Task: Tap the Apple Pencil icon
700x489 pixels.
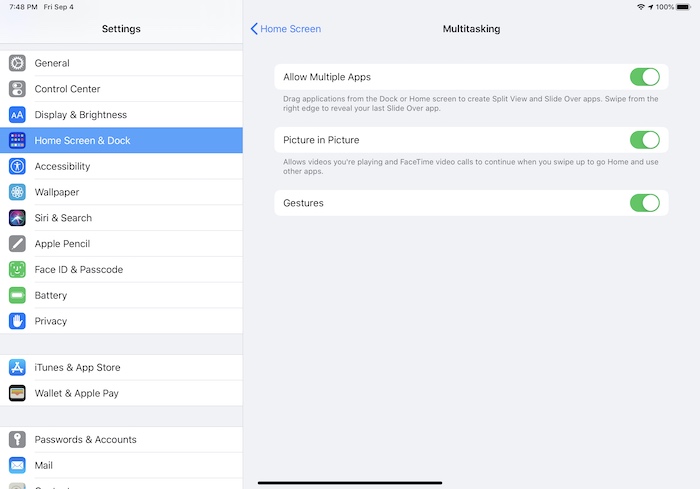Action: click(17, 244)
